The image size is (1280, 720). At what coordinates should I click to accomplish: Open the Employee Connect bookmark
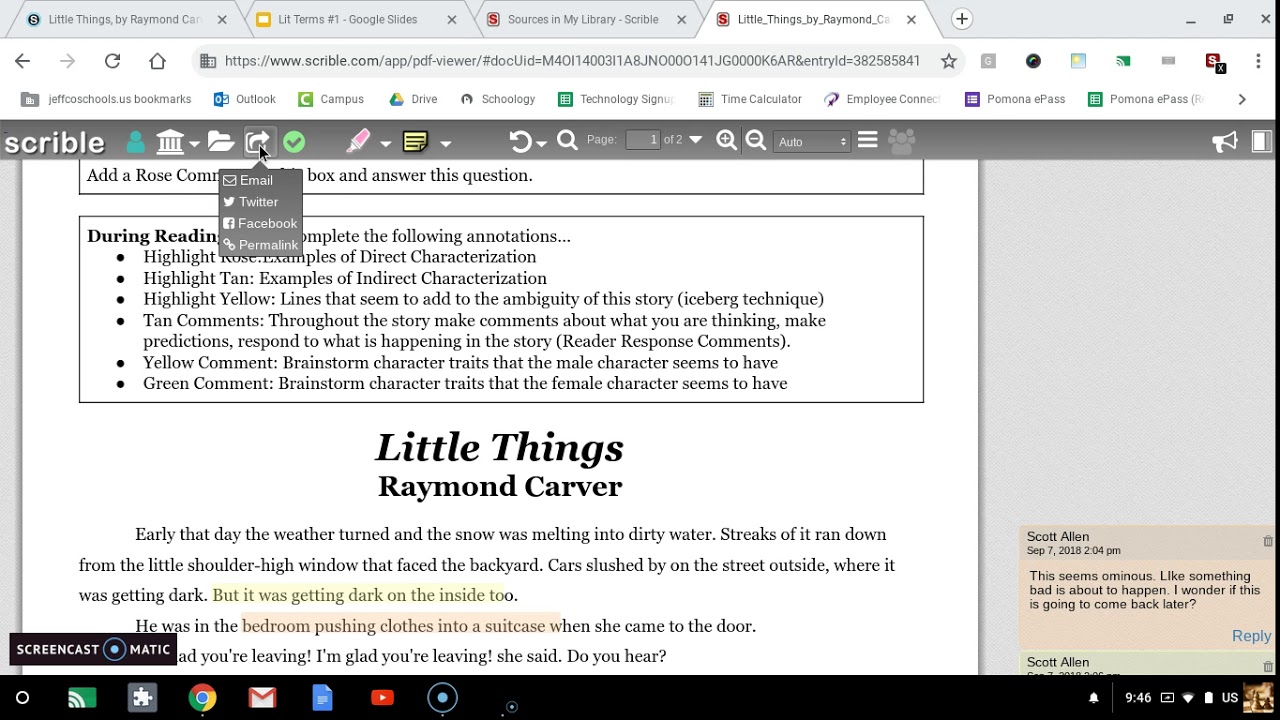[x=882, y=99]
